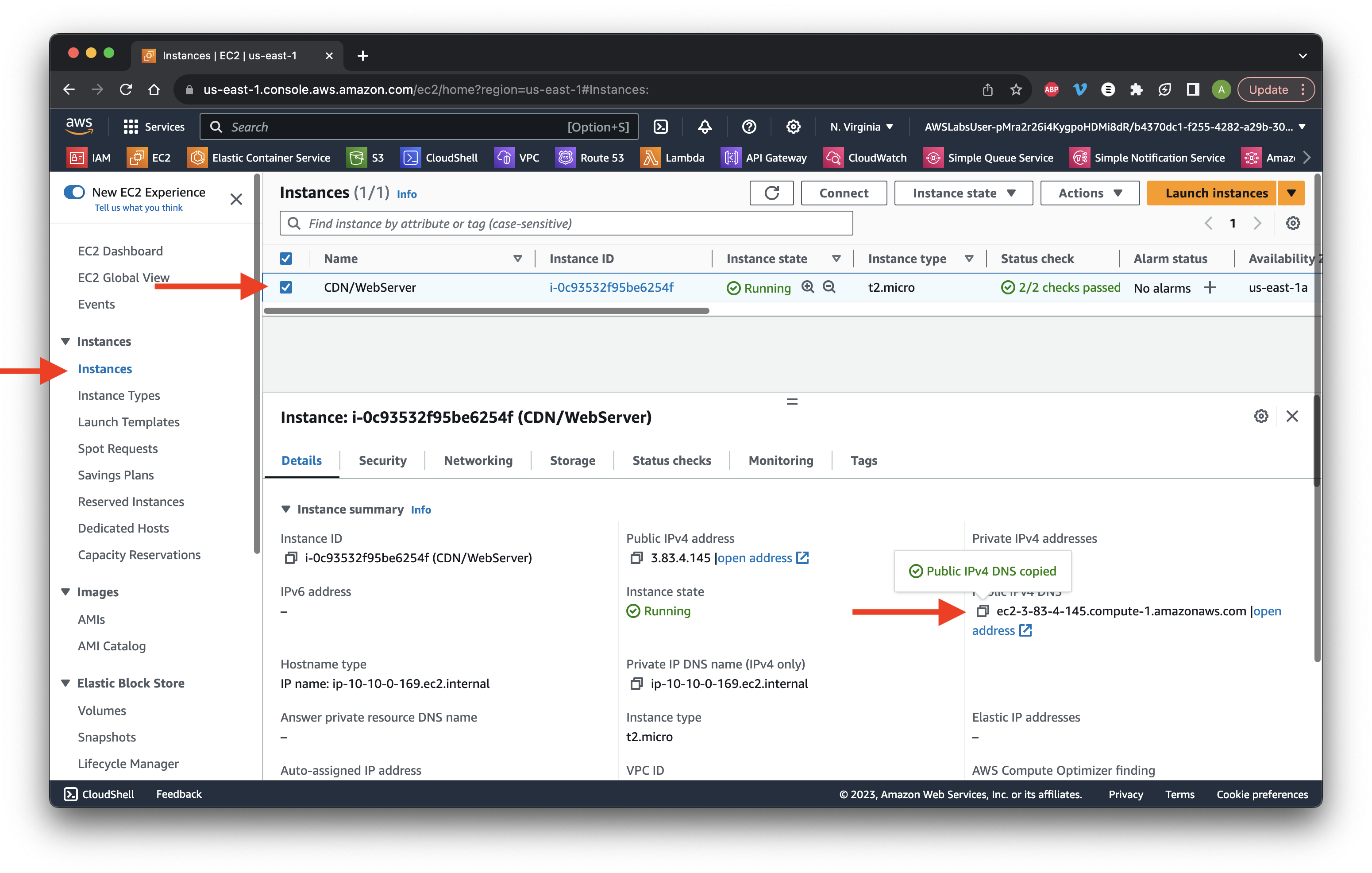Open the Services grid menu
Screen dimensions: 1372x873
coord(154,127)
